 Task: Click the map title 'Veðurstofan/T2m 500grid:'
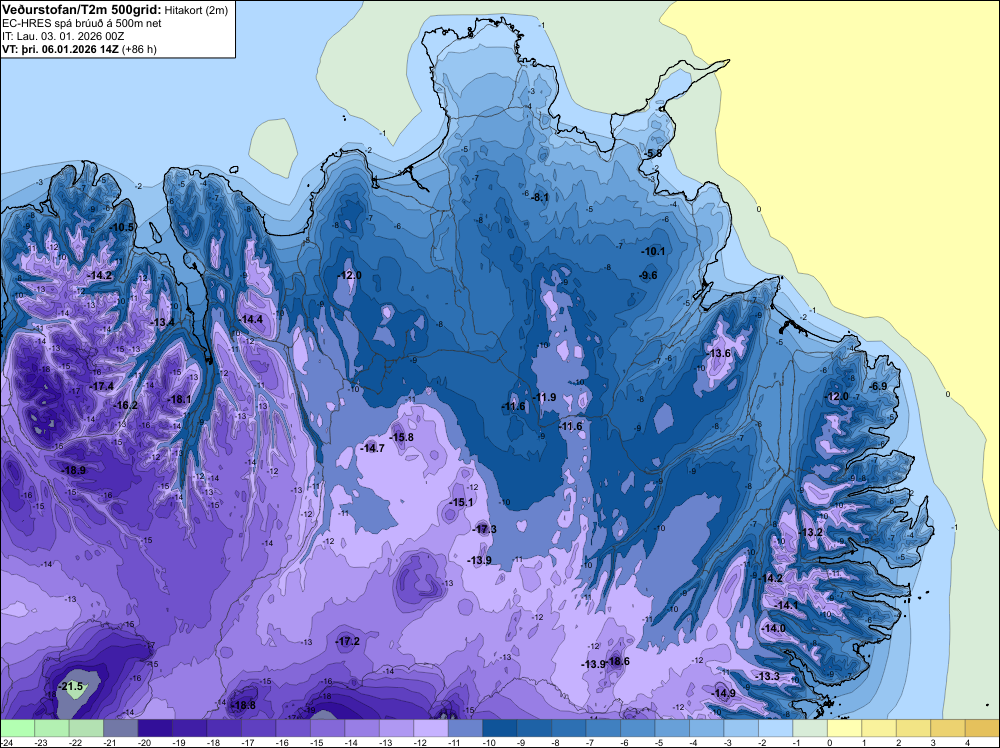(82, 10)
